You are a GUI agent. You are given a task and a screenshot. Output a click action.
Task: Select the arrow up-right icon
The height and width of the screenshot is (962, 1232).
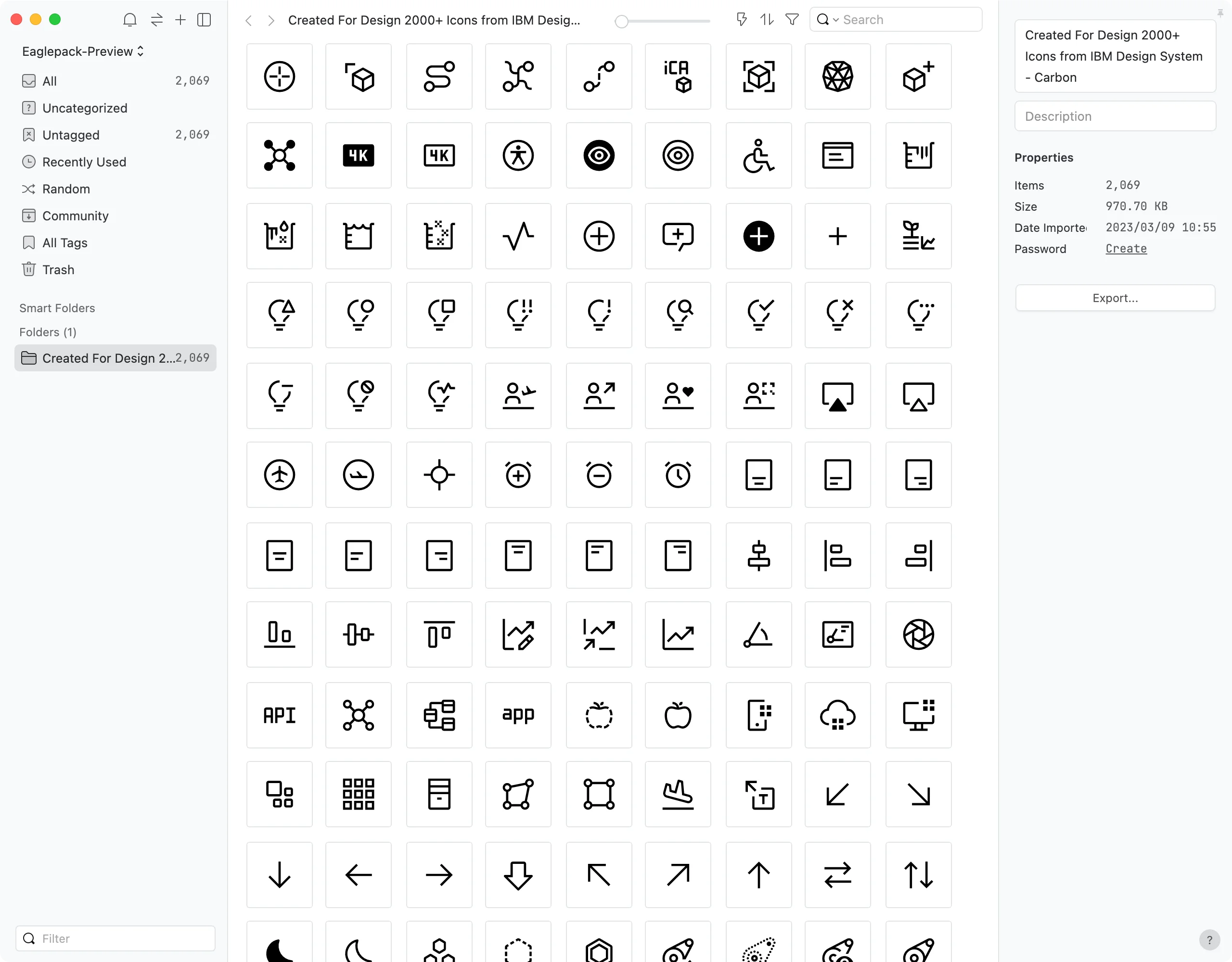point(678,875)
